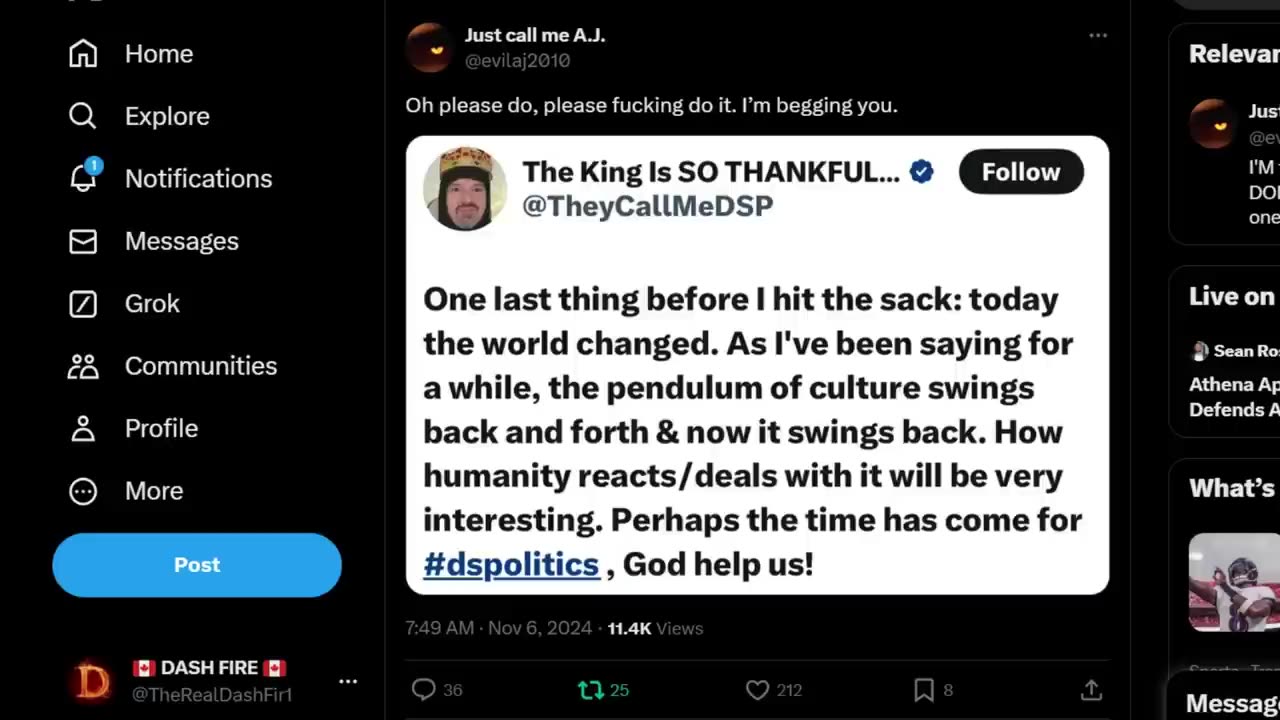The image size is (1280, 720).
Task: Toggle bookmark for this post
Action: [x=924, y=690]
